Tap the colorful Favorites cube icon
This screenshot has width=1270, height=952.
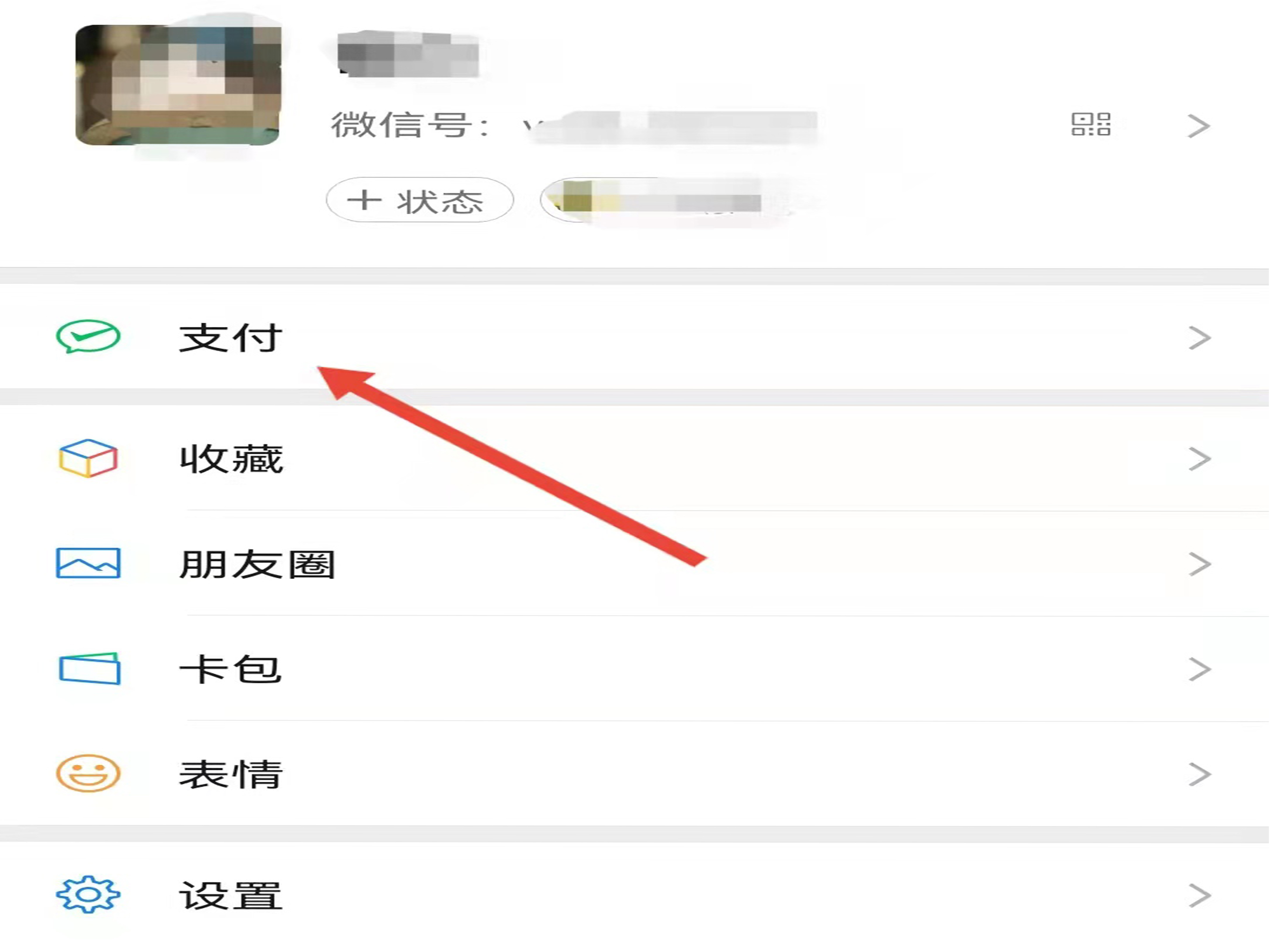pos(88,458)
